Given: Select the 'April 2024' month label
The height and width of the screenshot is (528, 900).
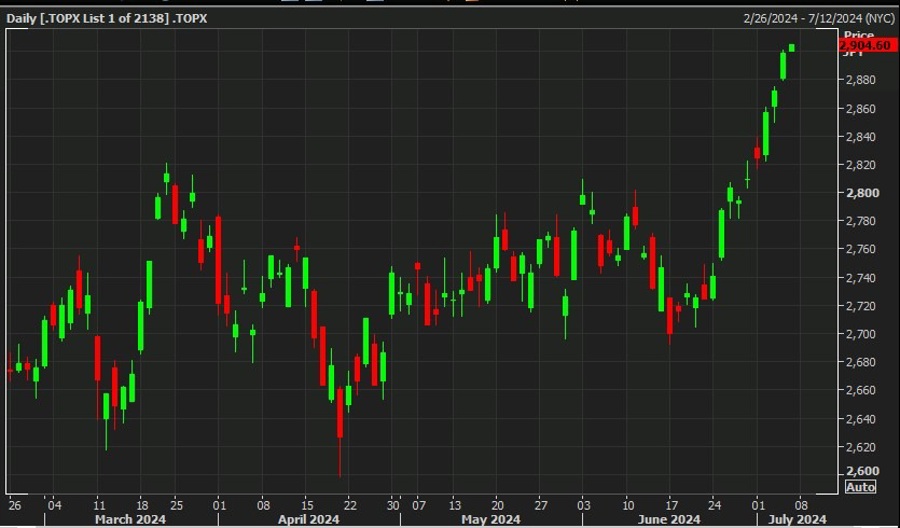Looking at the screenshot, I should point(308,520).
